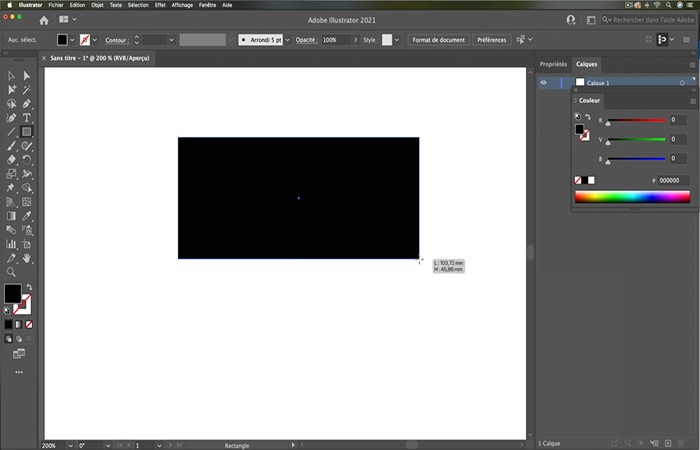The image size is (700, 450).
Task: Click the RGB color spectrum bar
Action: point(632,197)
